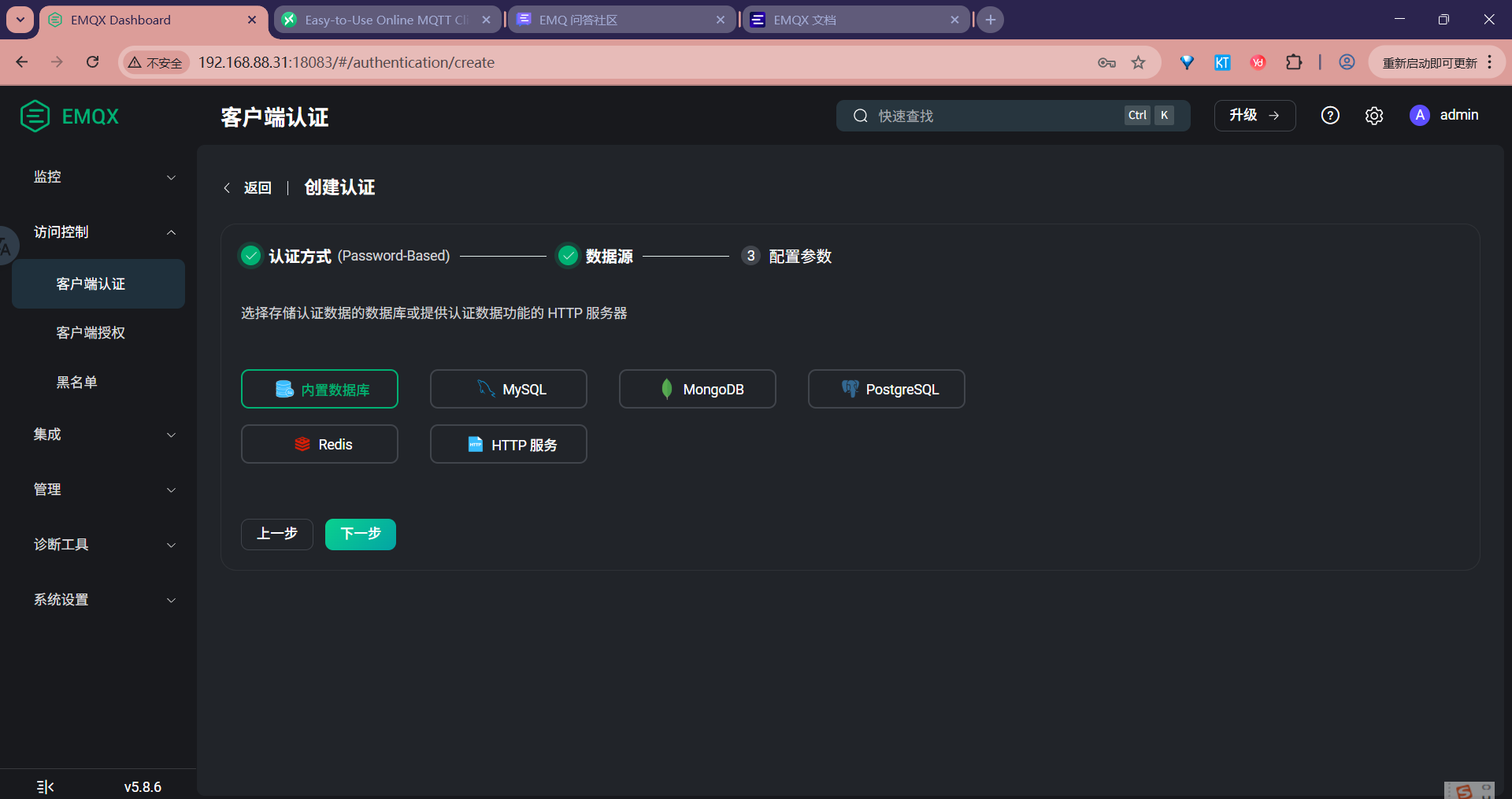Viewport: 1512px width, 799px height.
Task: Click the browser address bar URL
Action: click(346, 62)
